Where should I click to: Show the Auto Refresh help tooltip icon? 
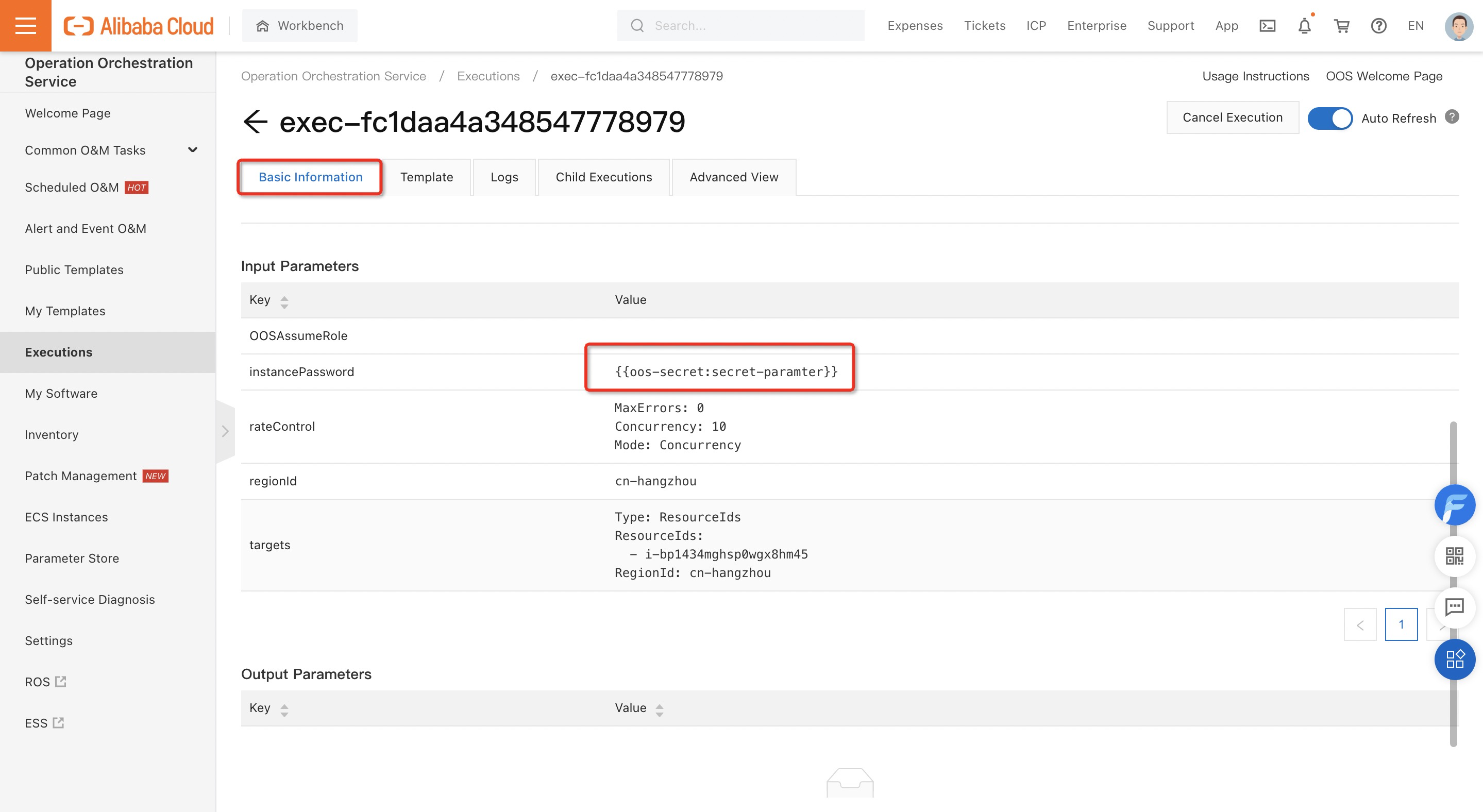click(x=1452, y=117)
